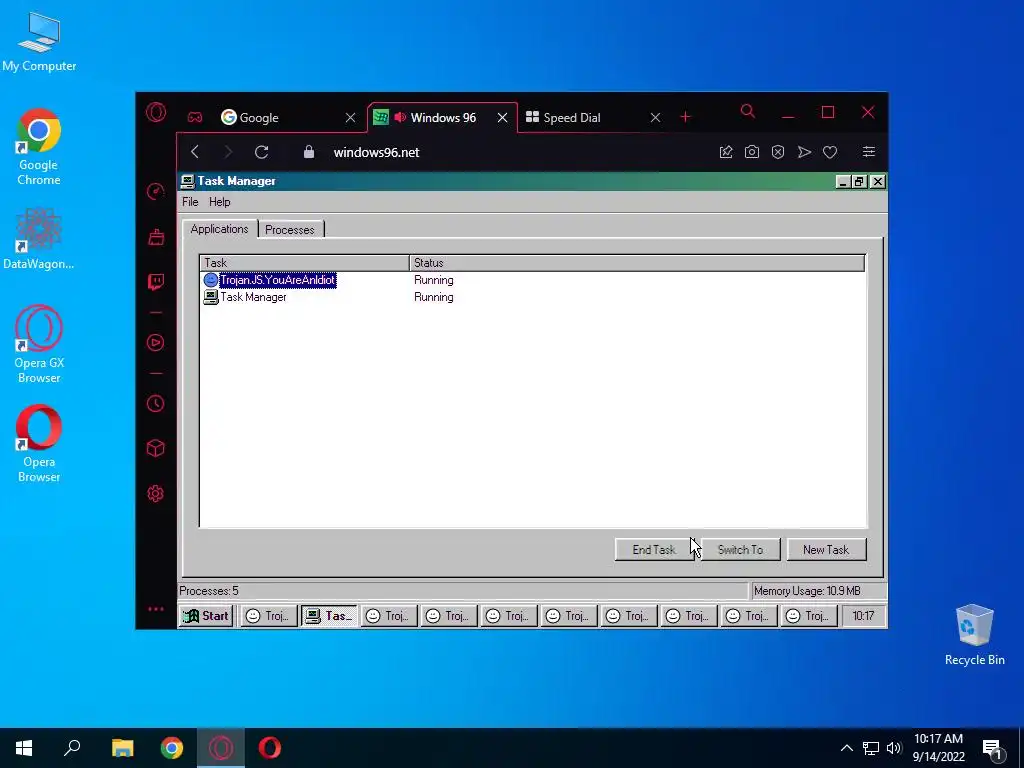Open the Player icon in sidebar

155,343
